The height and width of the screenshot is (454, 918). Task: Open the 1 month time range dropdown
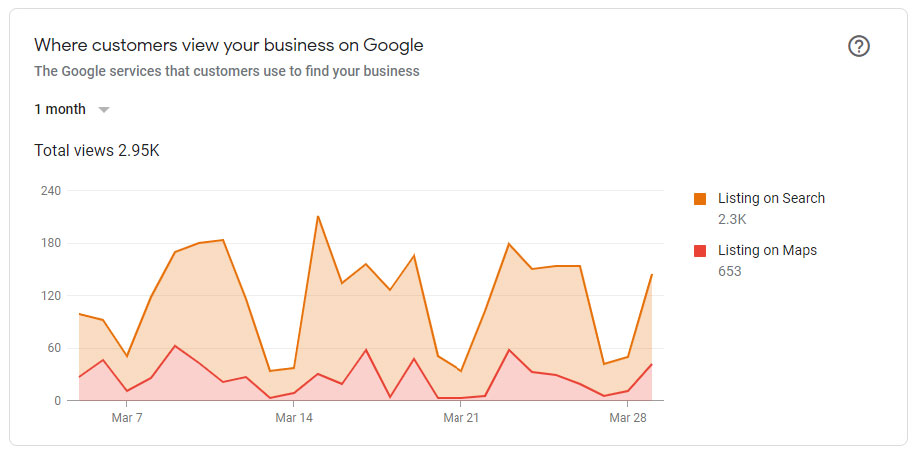60,109
